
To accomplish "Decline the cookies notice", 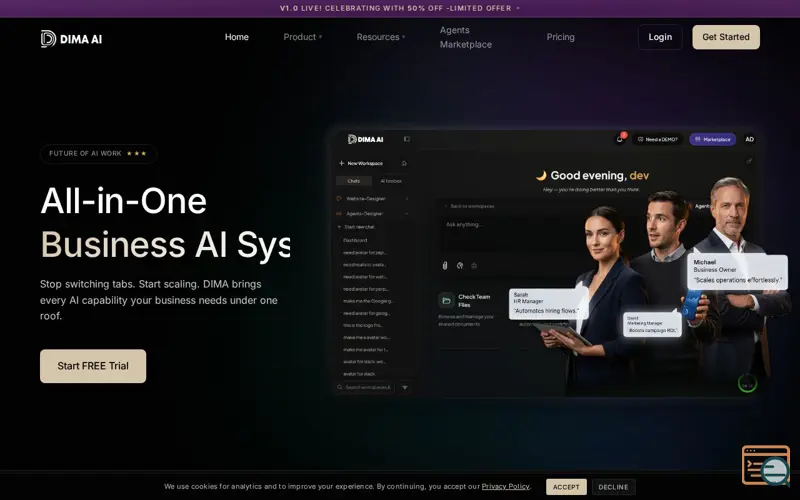I will (x=613, y=487).
